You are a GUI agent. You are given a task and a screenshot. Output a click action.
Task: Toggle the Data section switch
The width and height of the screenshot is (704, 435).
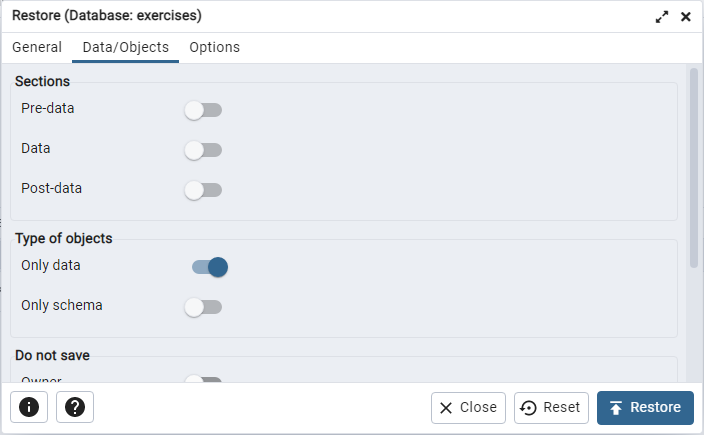(x=203, y=150)
